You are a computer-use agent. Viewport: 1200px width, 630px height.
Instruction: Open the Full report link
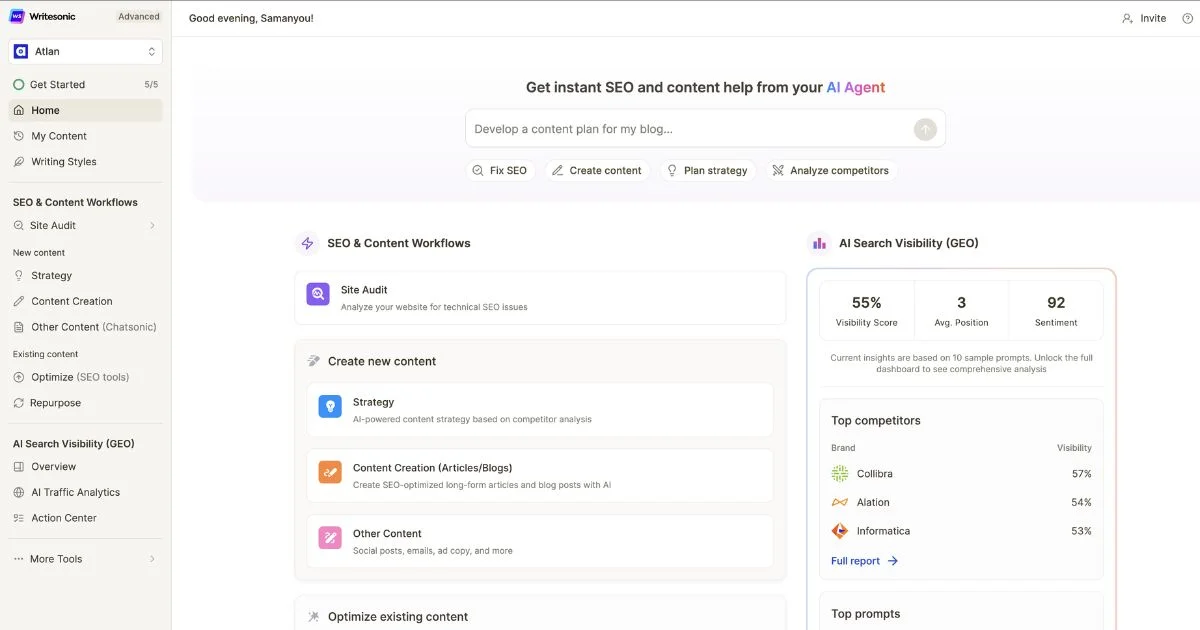[865, 561]
